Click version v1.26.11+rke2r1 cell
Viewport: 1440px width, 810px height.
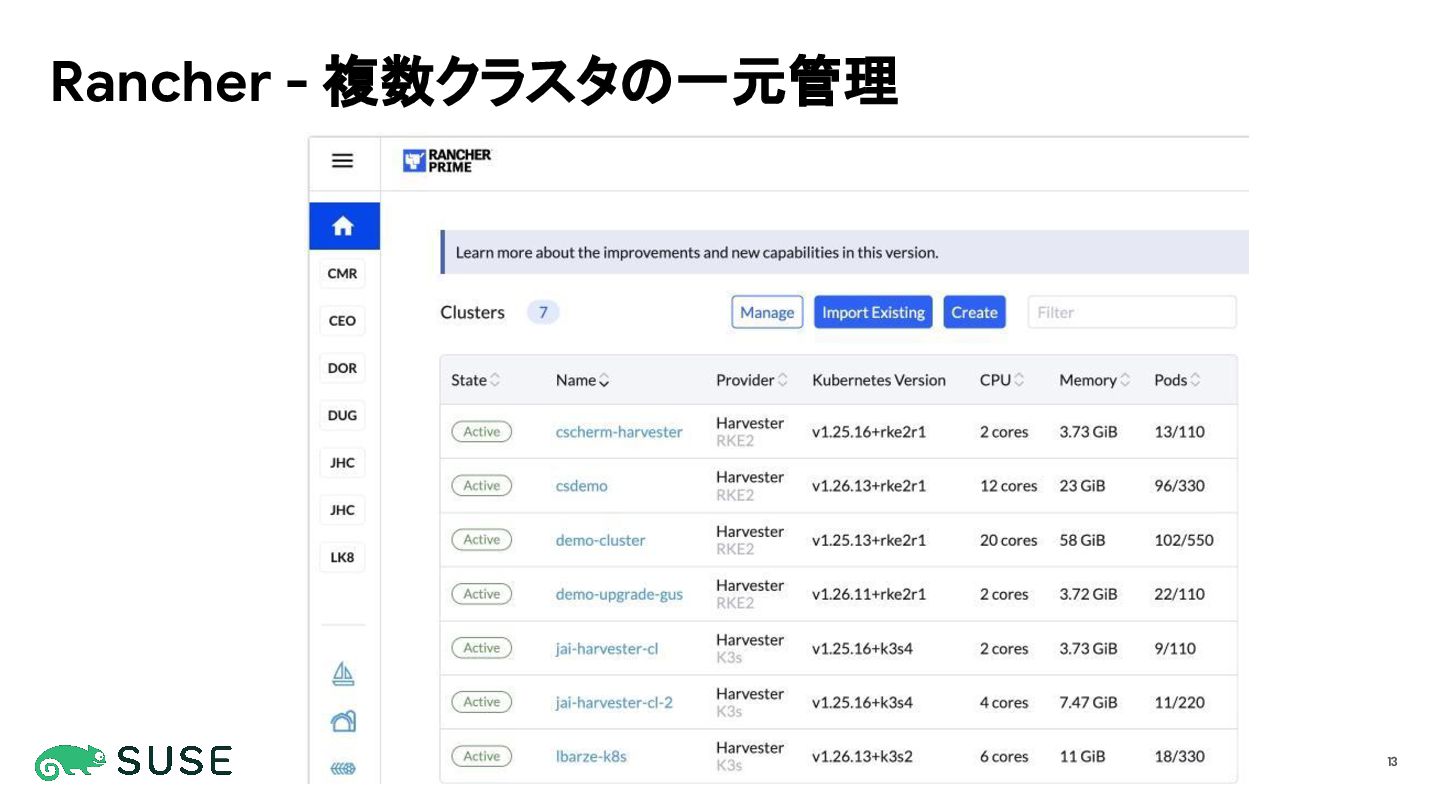(x=869, y=594)
